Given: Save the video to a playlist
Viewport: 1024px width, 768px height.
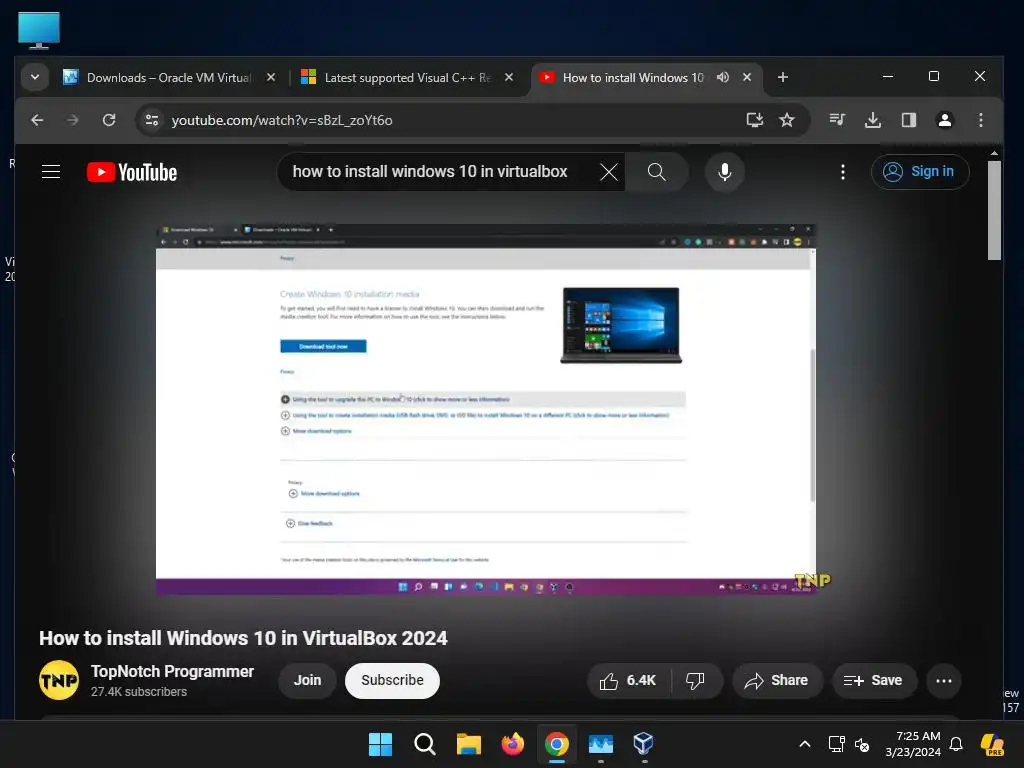Looking at the screenshot, I should point(873,680).
